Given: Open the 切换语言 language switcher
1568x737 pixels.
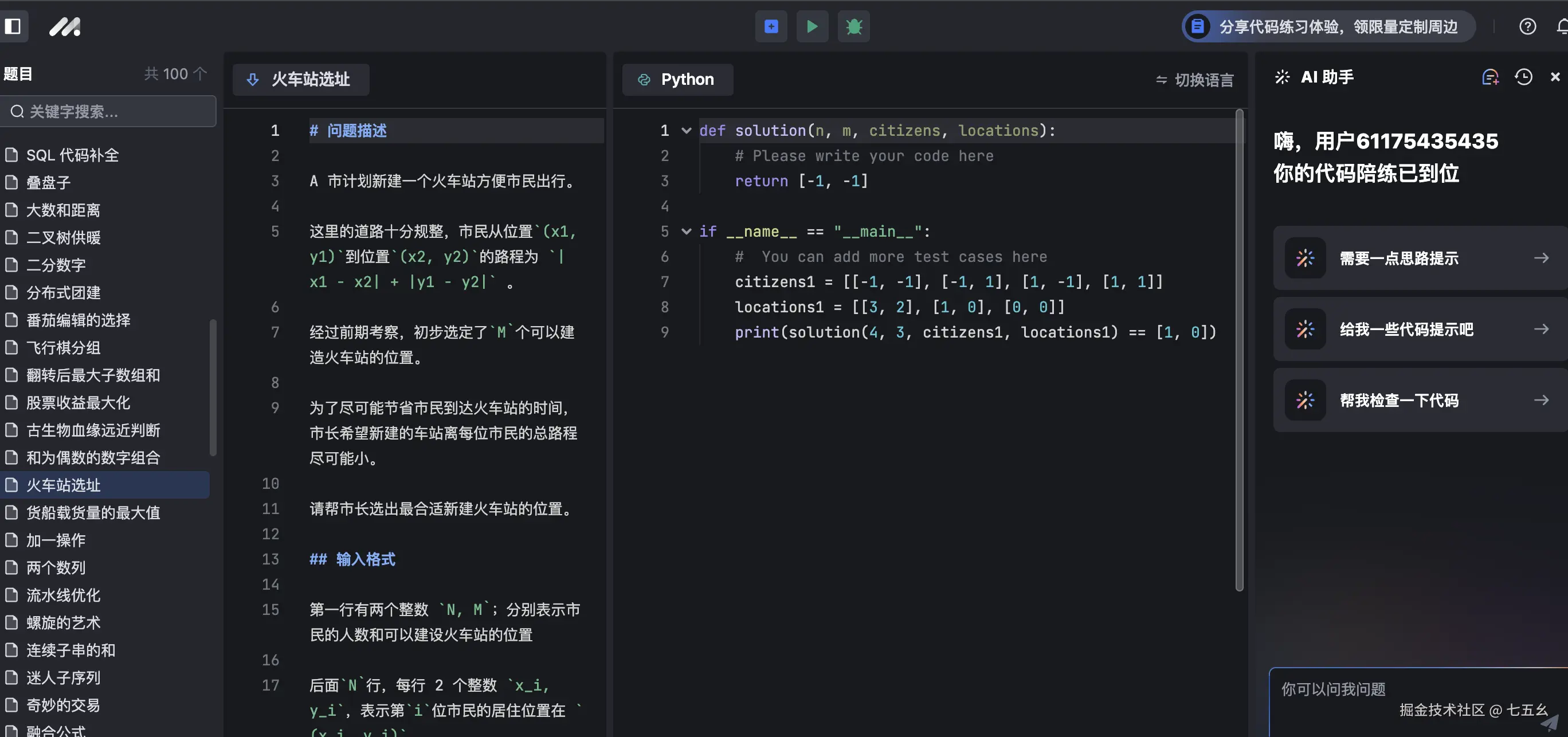Looking at the screenshot, I should (x=1194, y=80).
